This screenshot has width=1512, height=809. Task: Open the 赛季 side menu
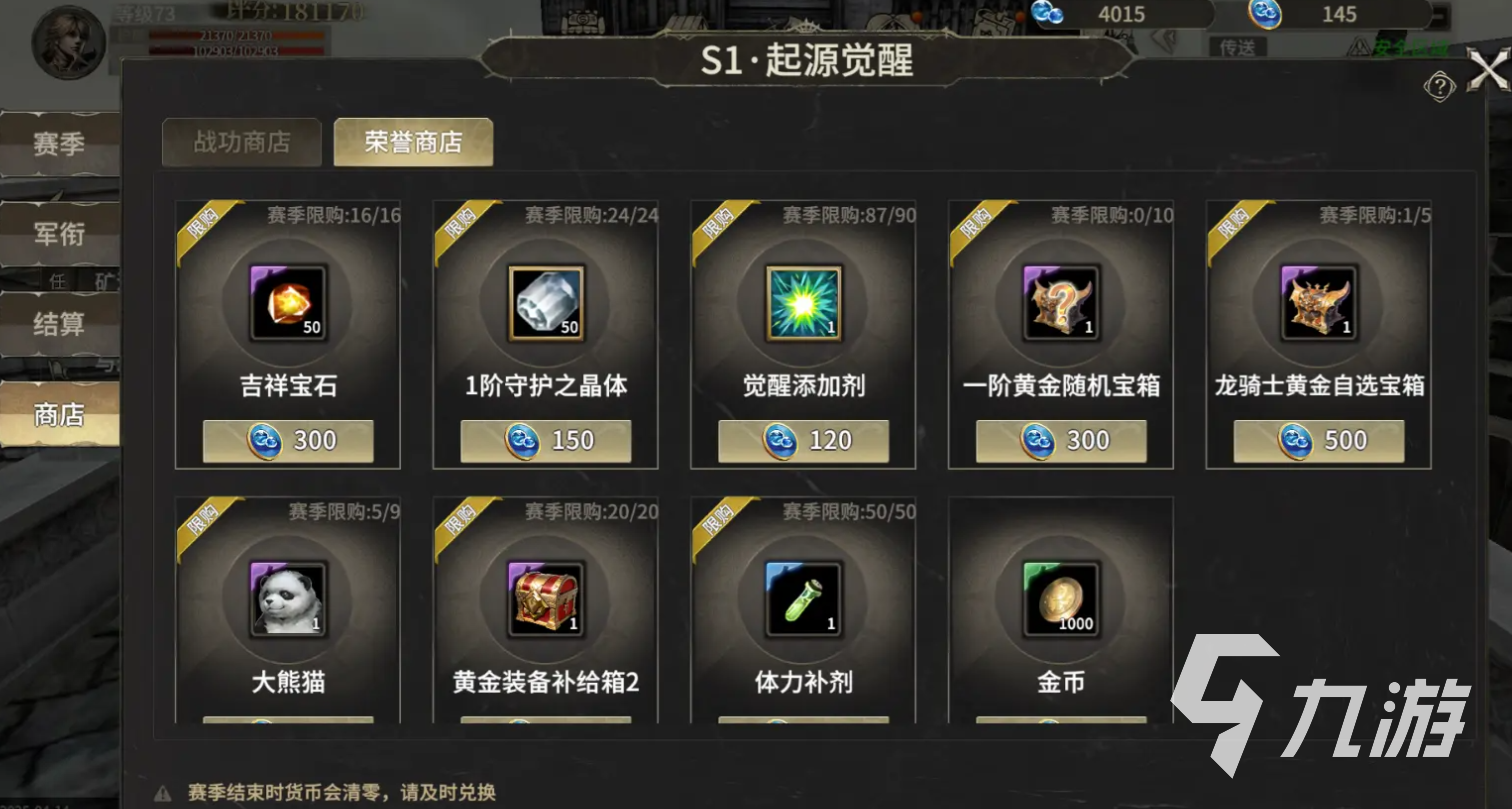coord(60,144)
